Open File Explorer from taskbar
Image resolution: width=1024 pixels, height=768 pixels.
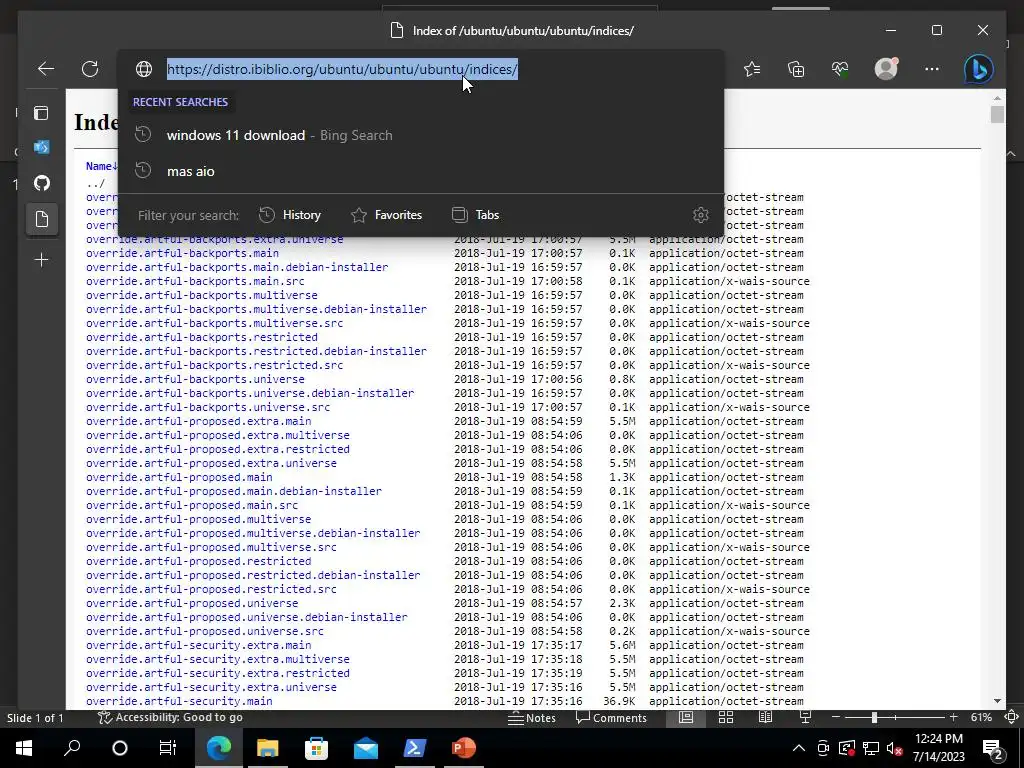pyautogui.click(x=268, y=748)
